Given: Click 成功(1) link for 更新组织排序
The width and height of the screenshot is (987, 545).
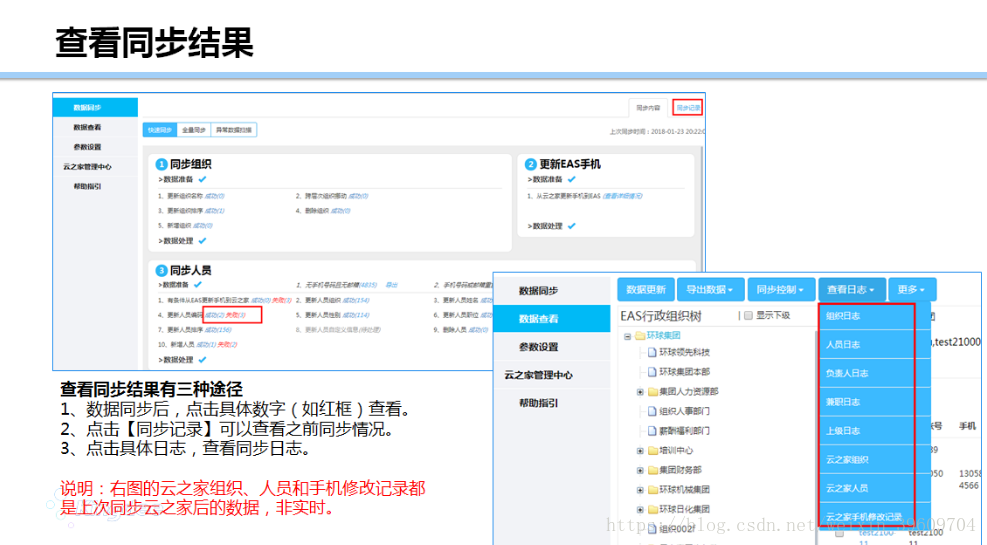Looking at the screenshot, I should coord(215,211).
